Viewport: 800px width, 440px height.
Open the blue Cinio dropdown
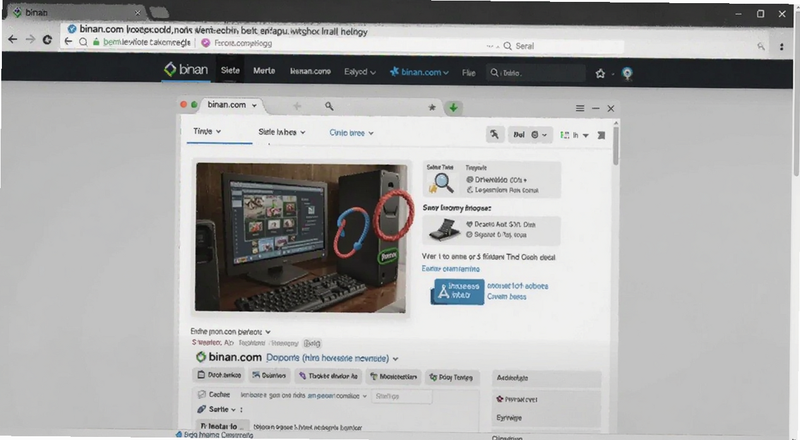pyautogui.click(x=352, y=133)
